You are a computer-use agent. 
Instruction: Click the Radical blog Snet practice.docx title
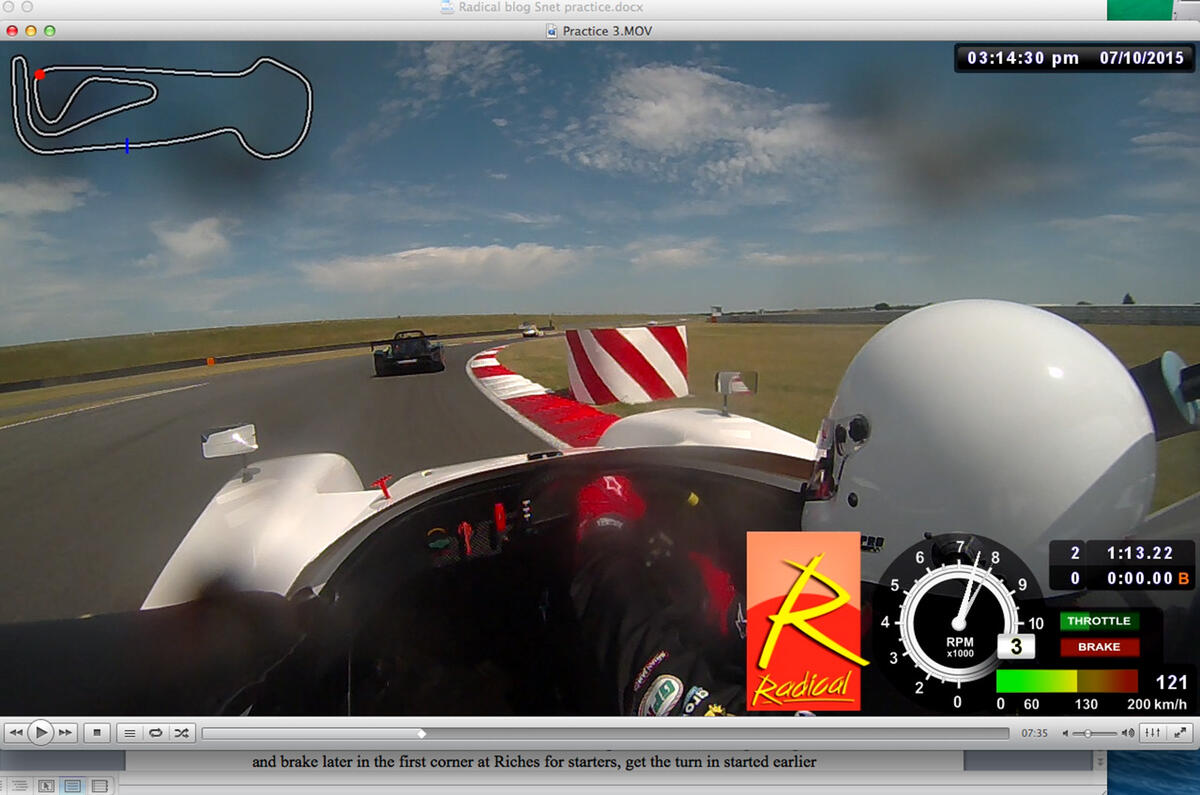550,8
